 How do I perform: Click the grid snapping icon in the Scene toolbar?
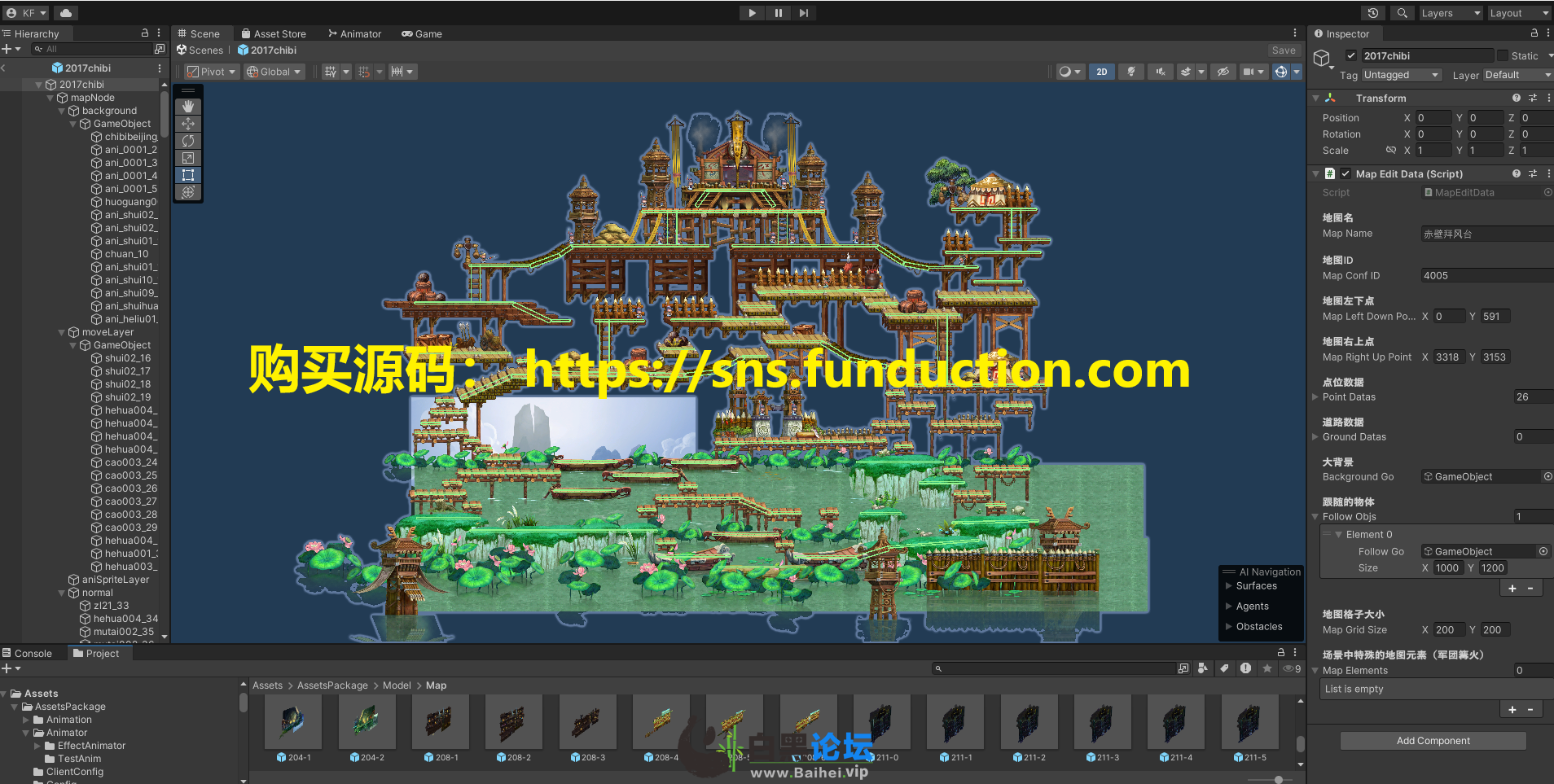tap(364, 72)
